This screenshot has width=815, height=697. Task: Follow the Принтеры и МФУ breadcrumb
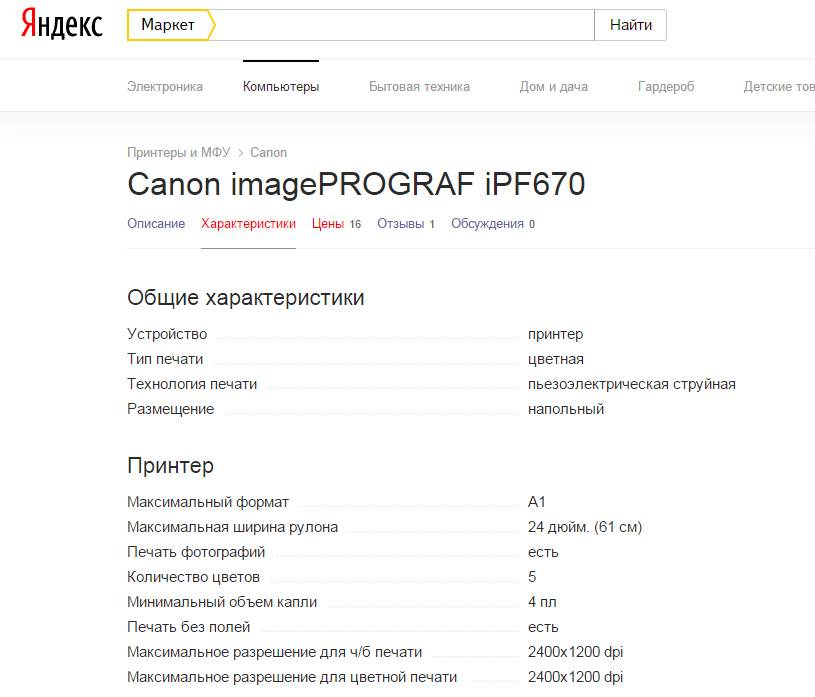(x=178, y=152)
